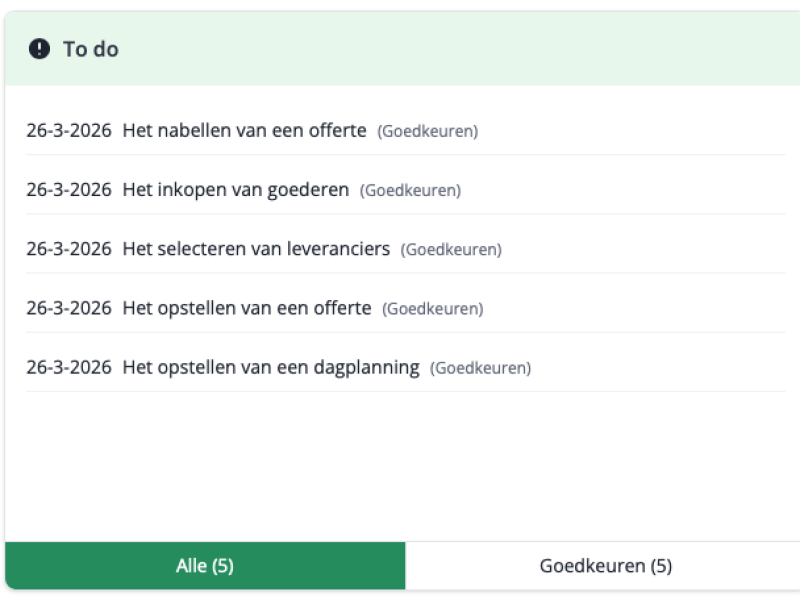
Task: Click the date before 'Het selecteren van leveranciers'
Action: 70,248
